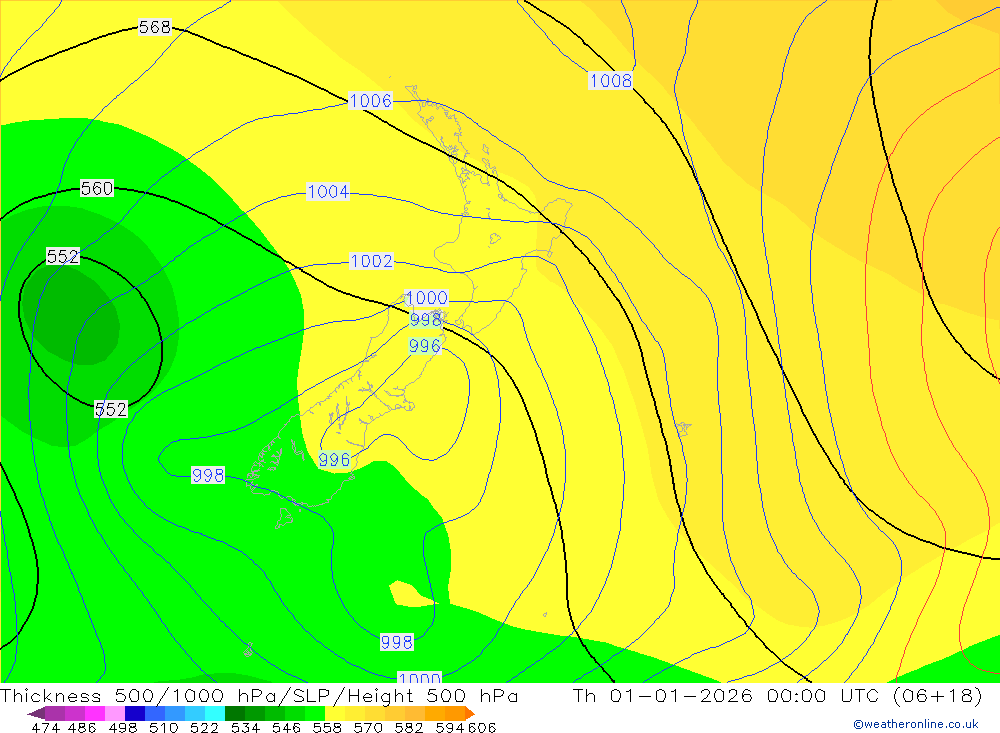The height and width of the screenshot is (733, 1000).
Task: Click the legend value 534
Action: click(x=246, y=727)
